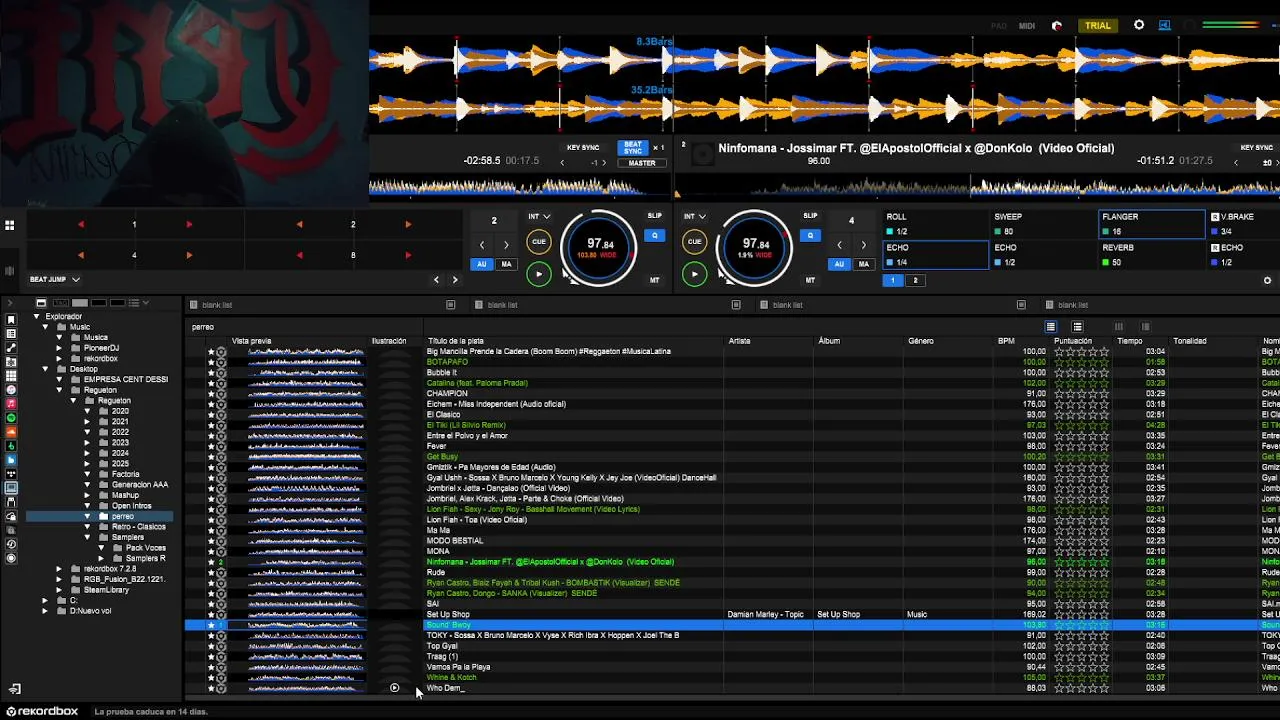
Task: Collapse the Explorador tree node
Action: 36,317
